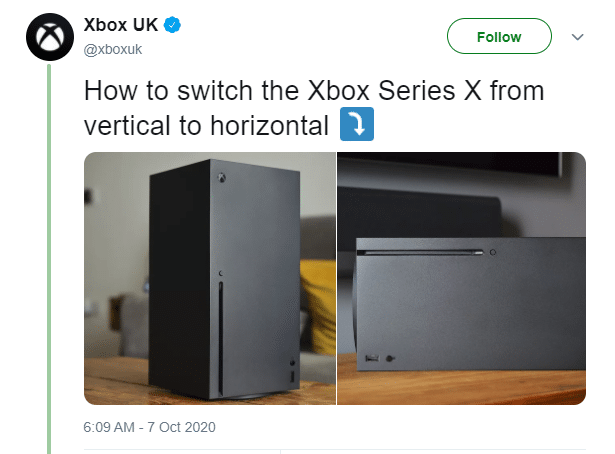
Task: Click the USB port on the horizontal console
Action: click(x=372, y=358)
